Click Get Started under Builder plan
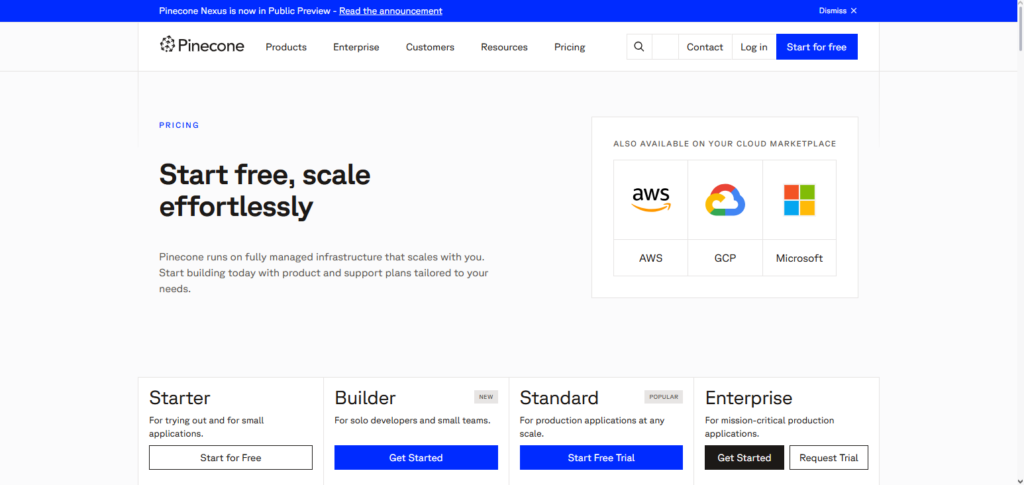 [x=416, y=458]
